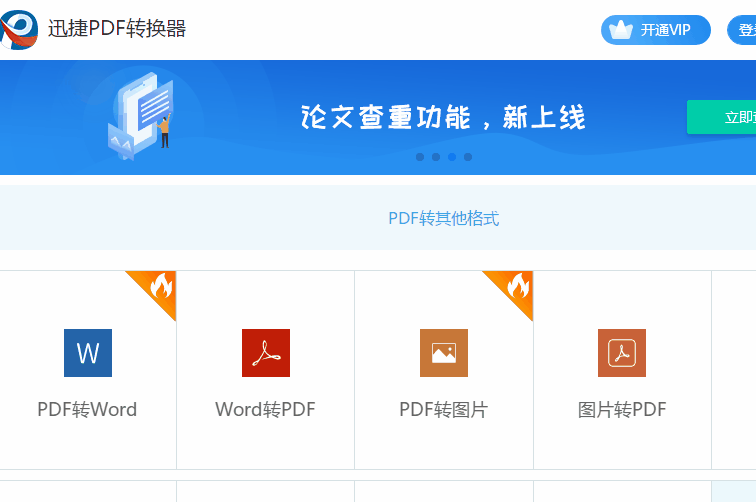The width and height of the screenshot is (756, 502).
Task: Open the Word转PDF label
Action: click(x=265, y=409)
